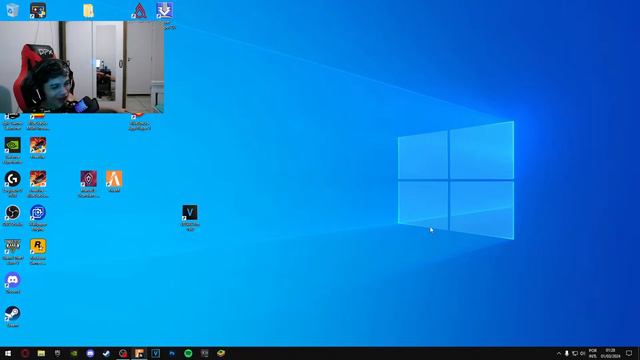Open the Windows Start menu
This screenshot has width=640, height=360.
point(8,353)
